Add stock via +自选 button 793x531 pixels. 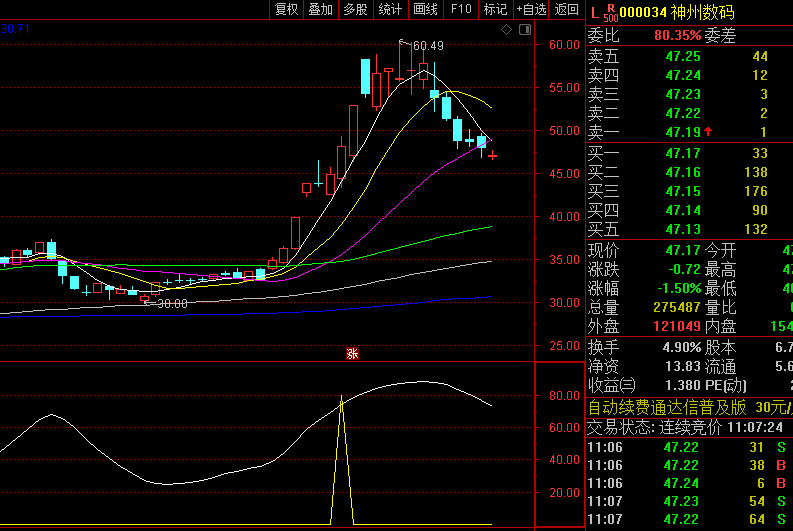(x=529, y=10)
